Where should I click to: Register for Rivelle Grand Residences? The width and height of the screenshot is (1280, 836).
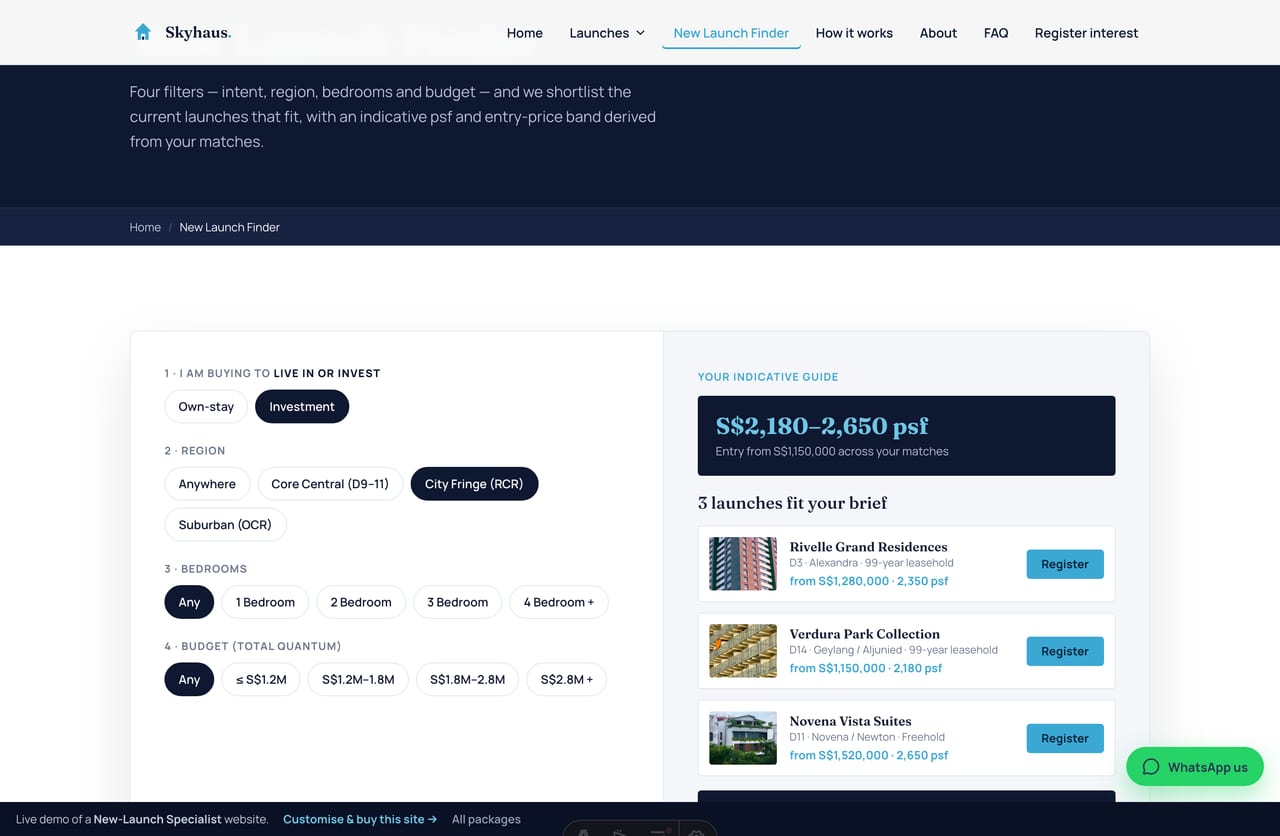[1065, 564]
